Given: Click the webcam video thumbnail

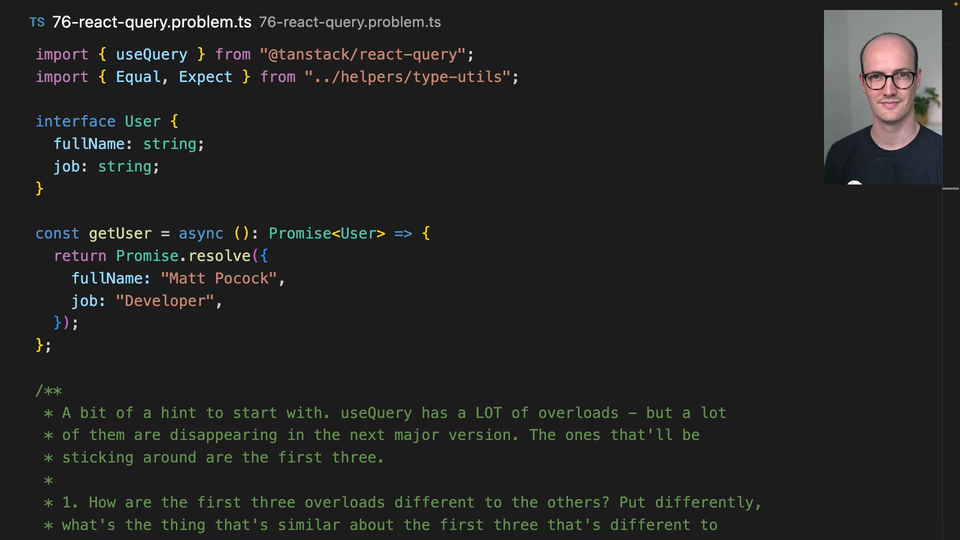Looking at the screenshot, I should (882, 97).
